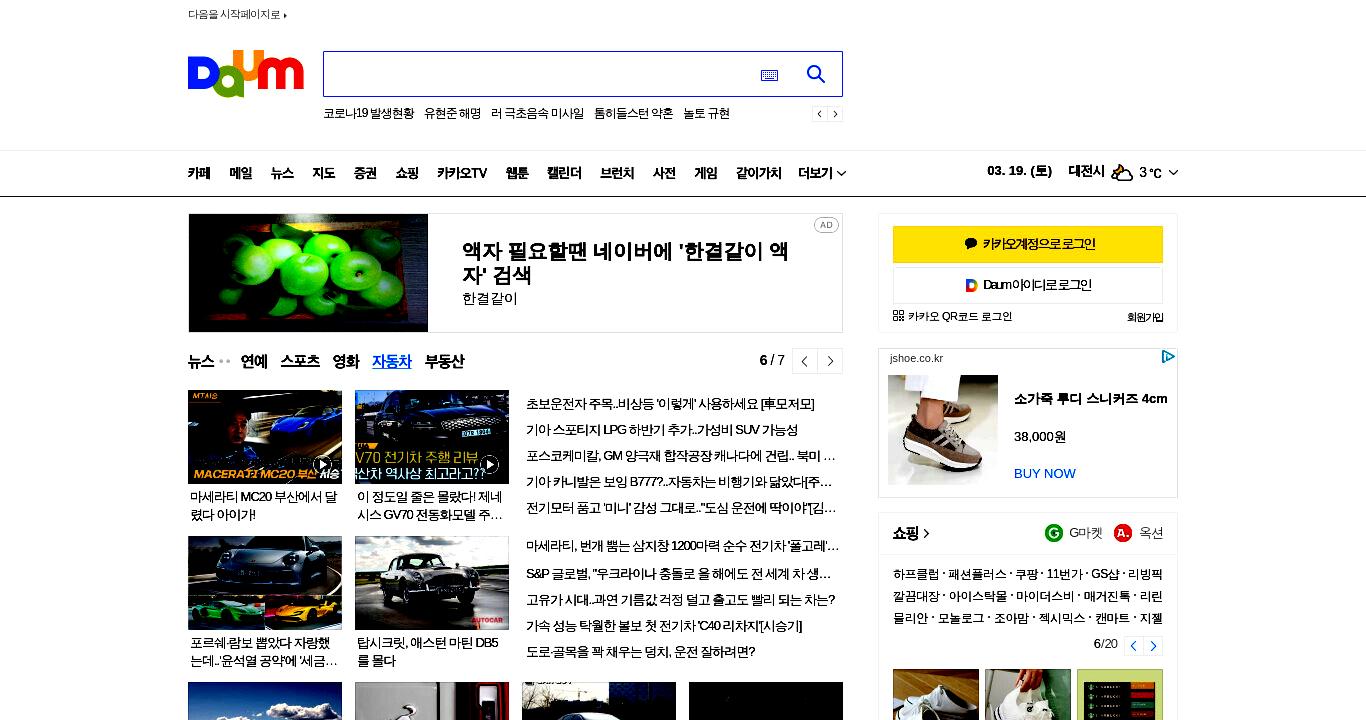Click trending keyword 놀토 규현
Viewport: 1366px width, 720px height.
click(x=706, y=114)
